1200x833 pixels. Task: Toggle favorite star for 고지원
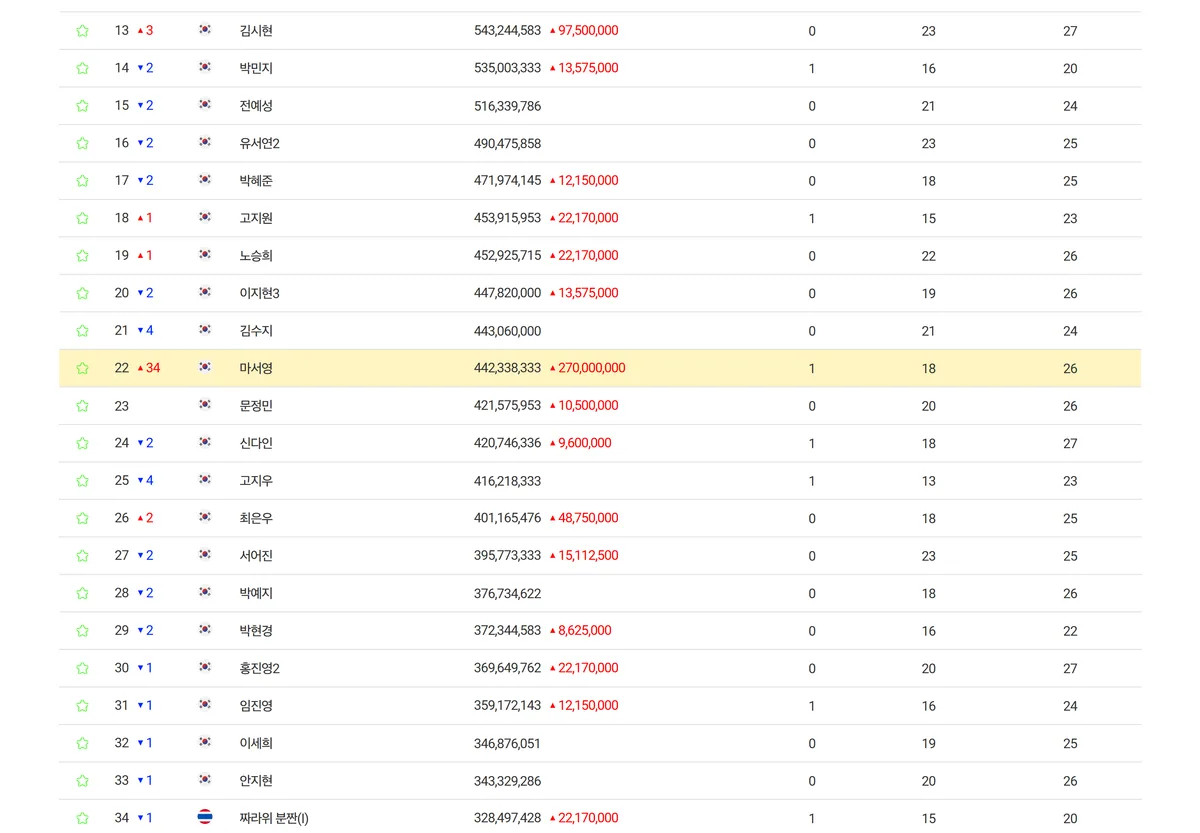point(82,218)
